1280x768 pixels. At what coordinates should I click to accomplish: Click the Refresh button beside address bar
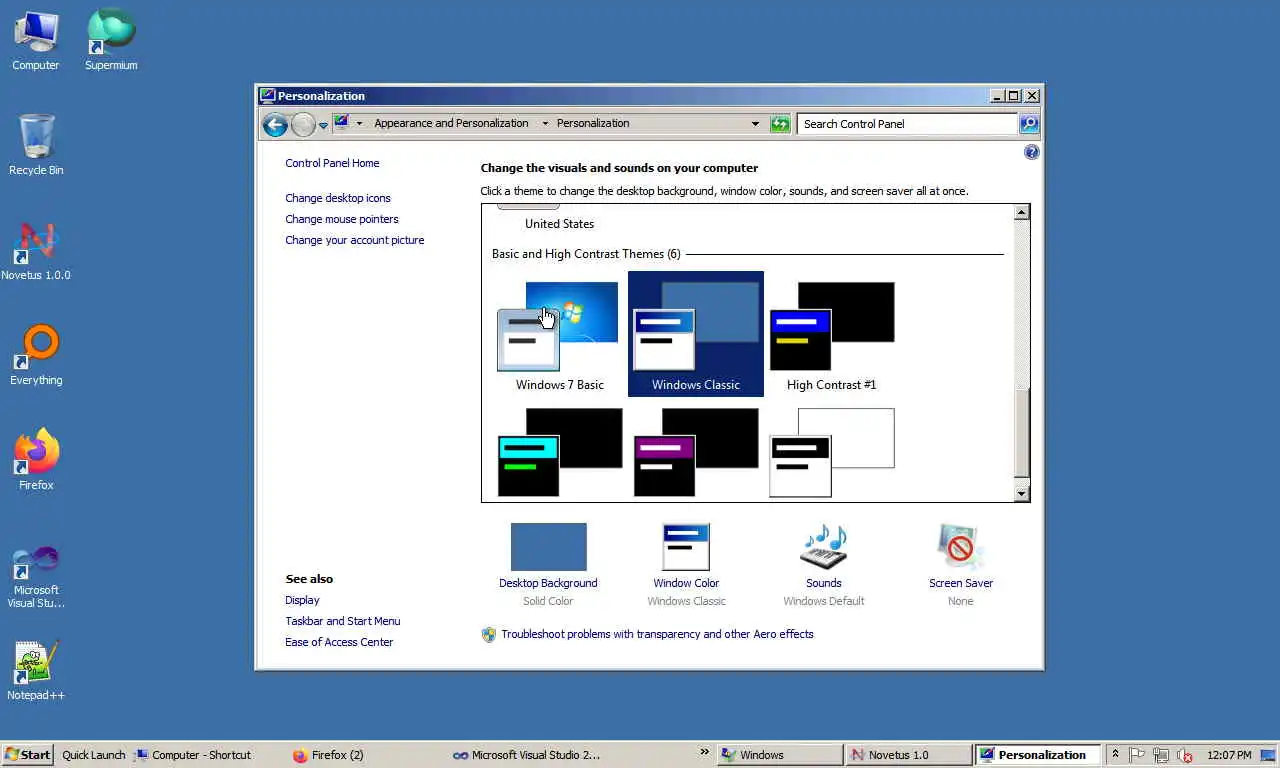(x=780, y=124)
